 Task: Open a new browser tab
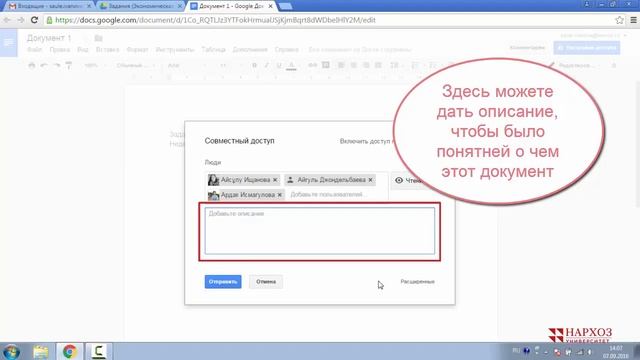pos(285,6)
